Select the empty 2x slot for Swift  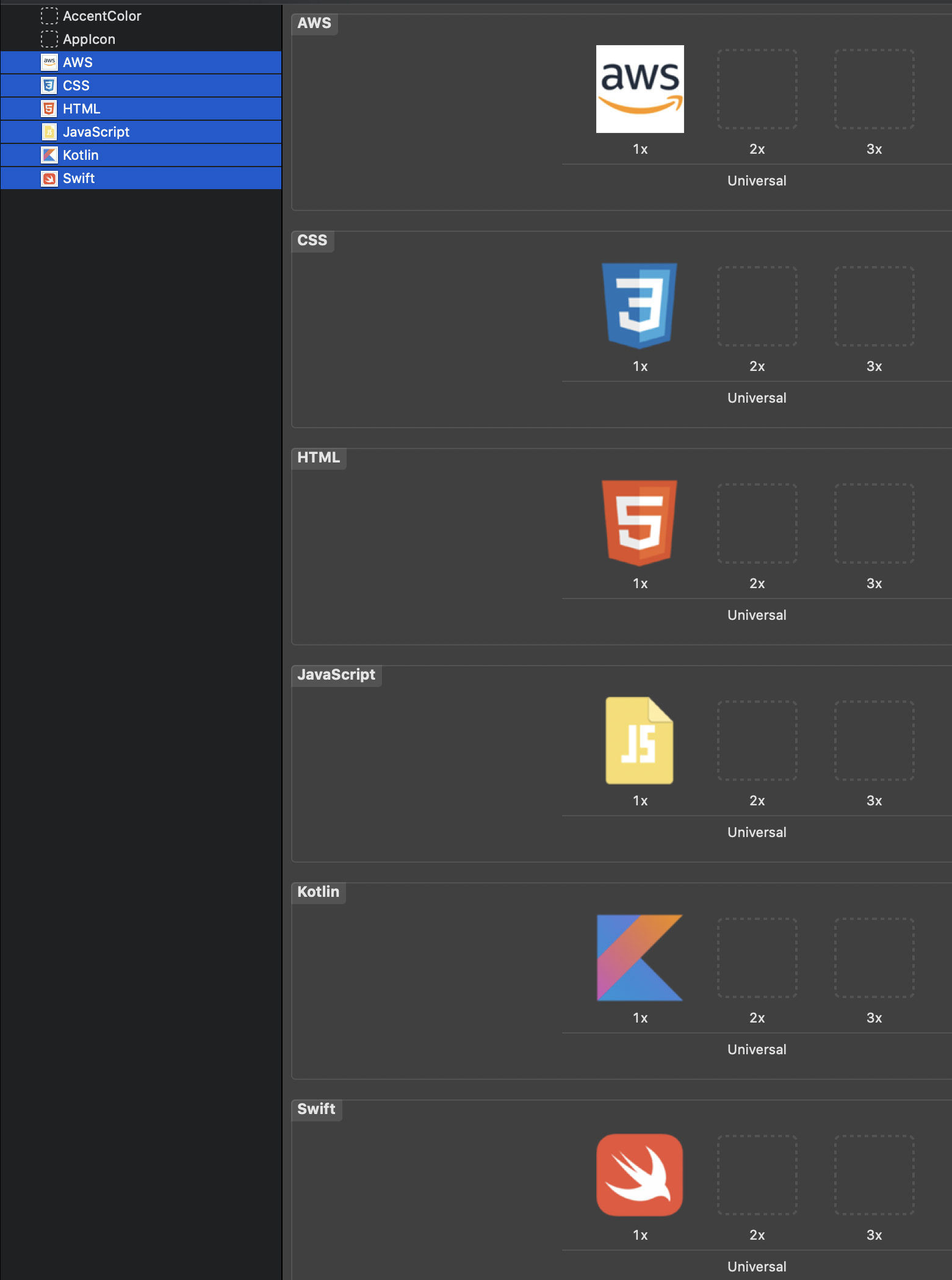click(x=757, y=1174)
